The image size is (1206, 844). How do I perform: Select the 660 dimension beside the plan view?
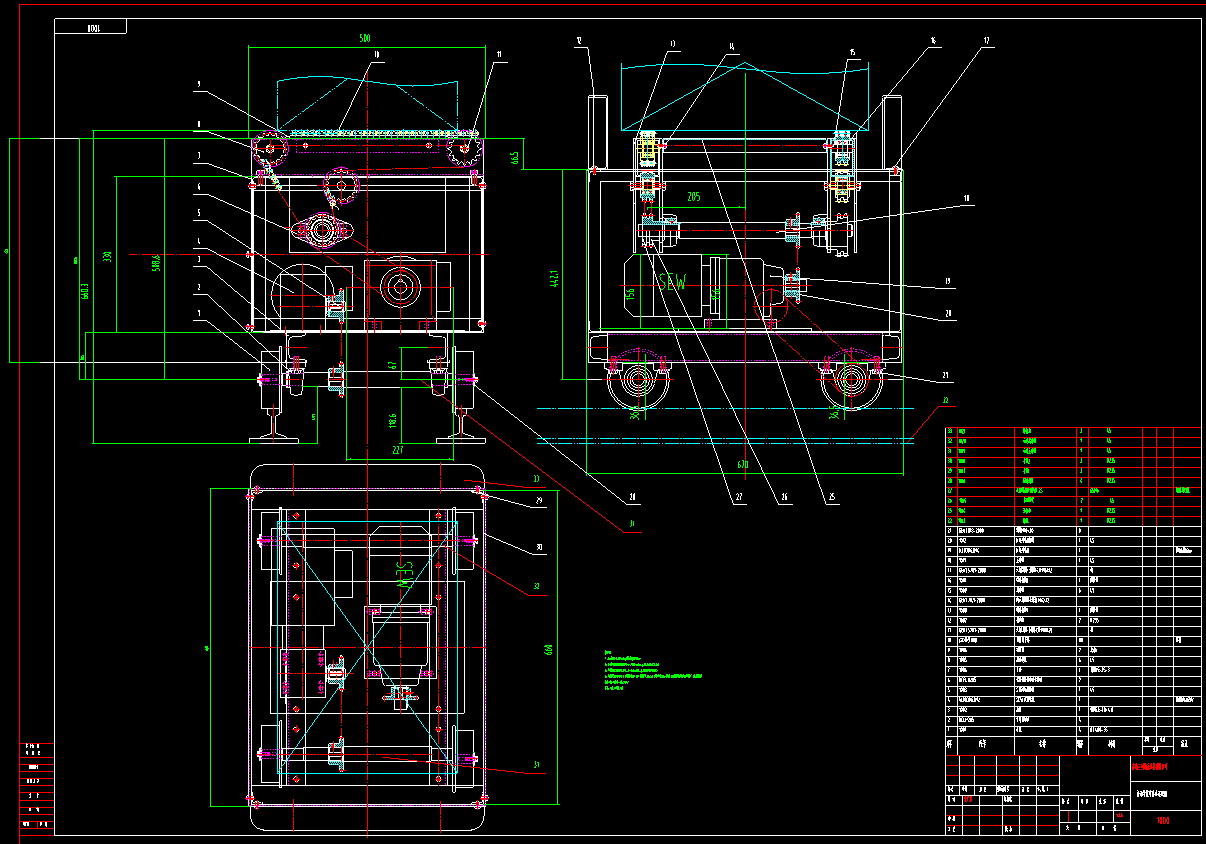tap(548, 650)
